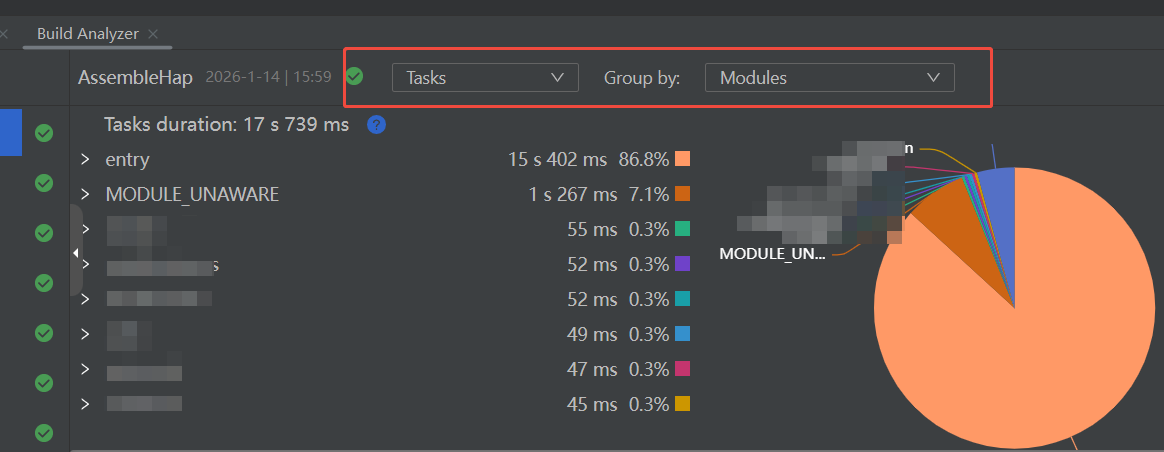Click the blue help icon beside Tasks duration
Screen dimensions: 1164x452
coord(376,125)
